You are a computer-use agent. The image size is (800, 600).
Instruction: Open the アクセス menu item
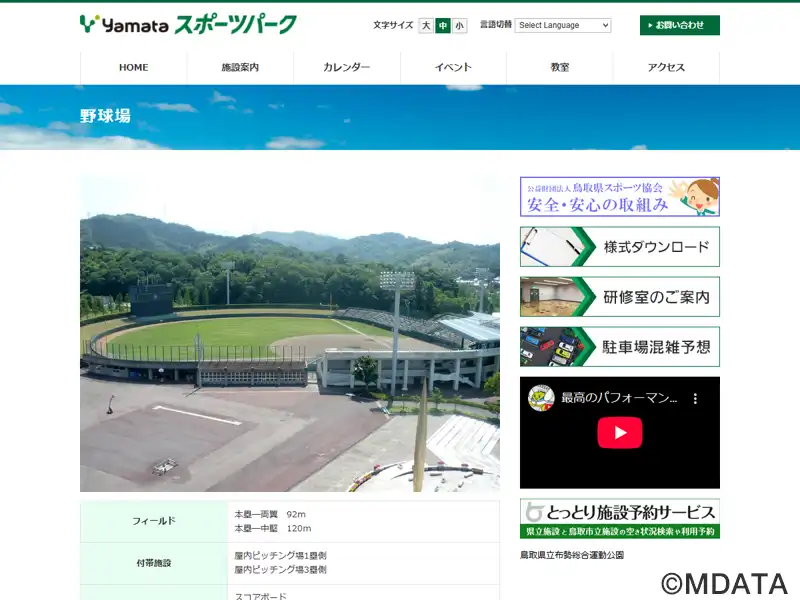(x=666, y=67)
